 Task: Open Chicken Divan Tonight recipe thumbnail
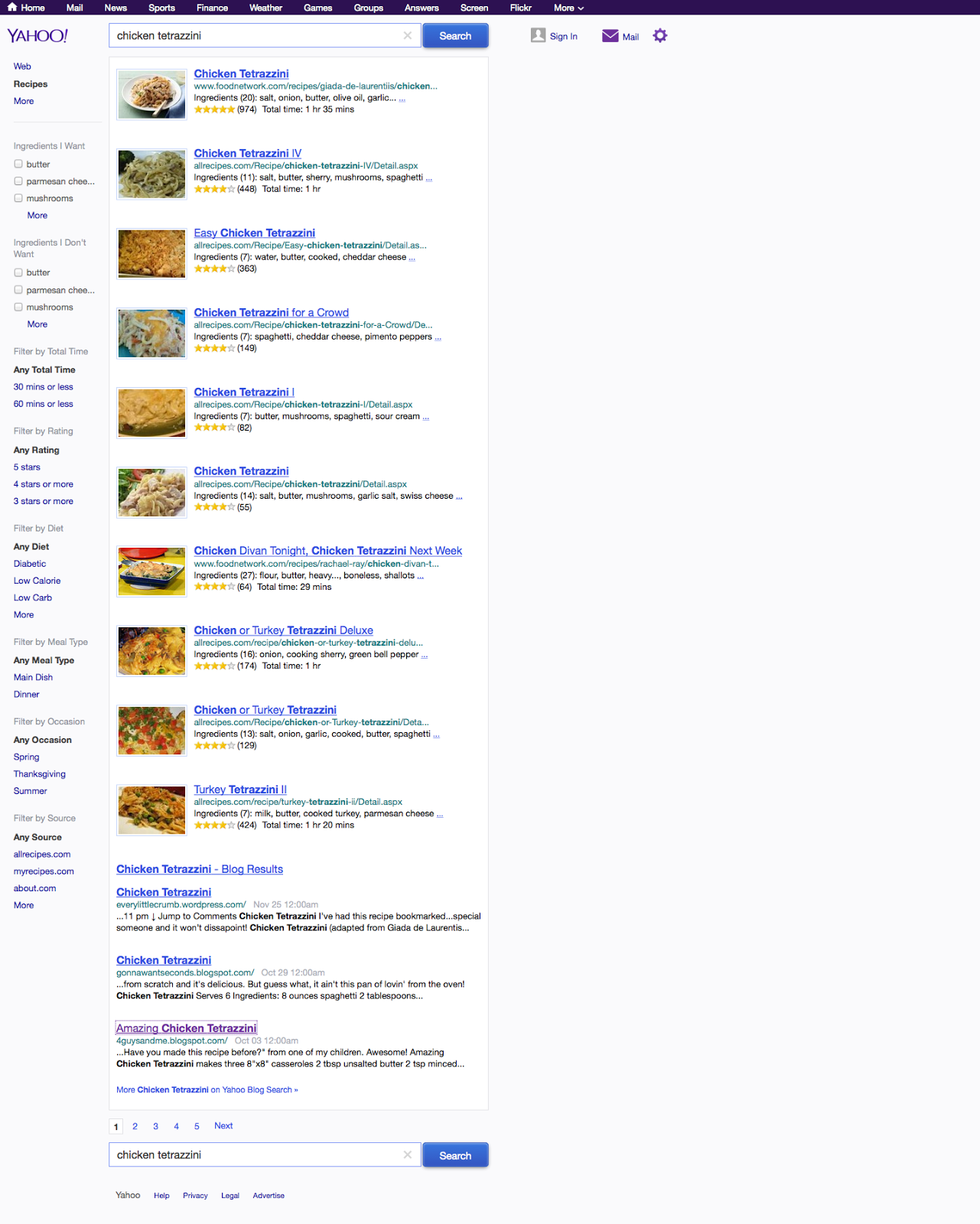pos(151,571)
